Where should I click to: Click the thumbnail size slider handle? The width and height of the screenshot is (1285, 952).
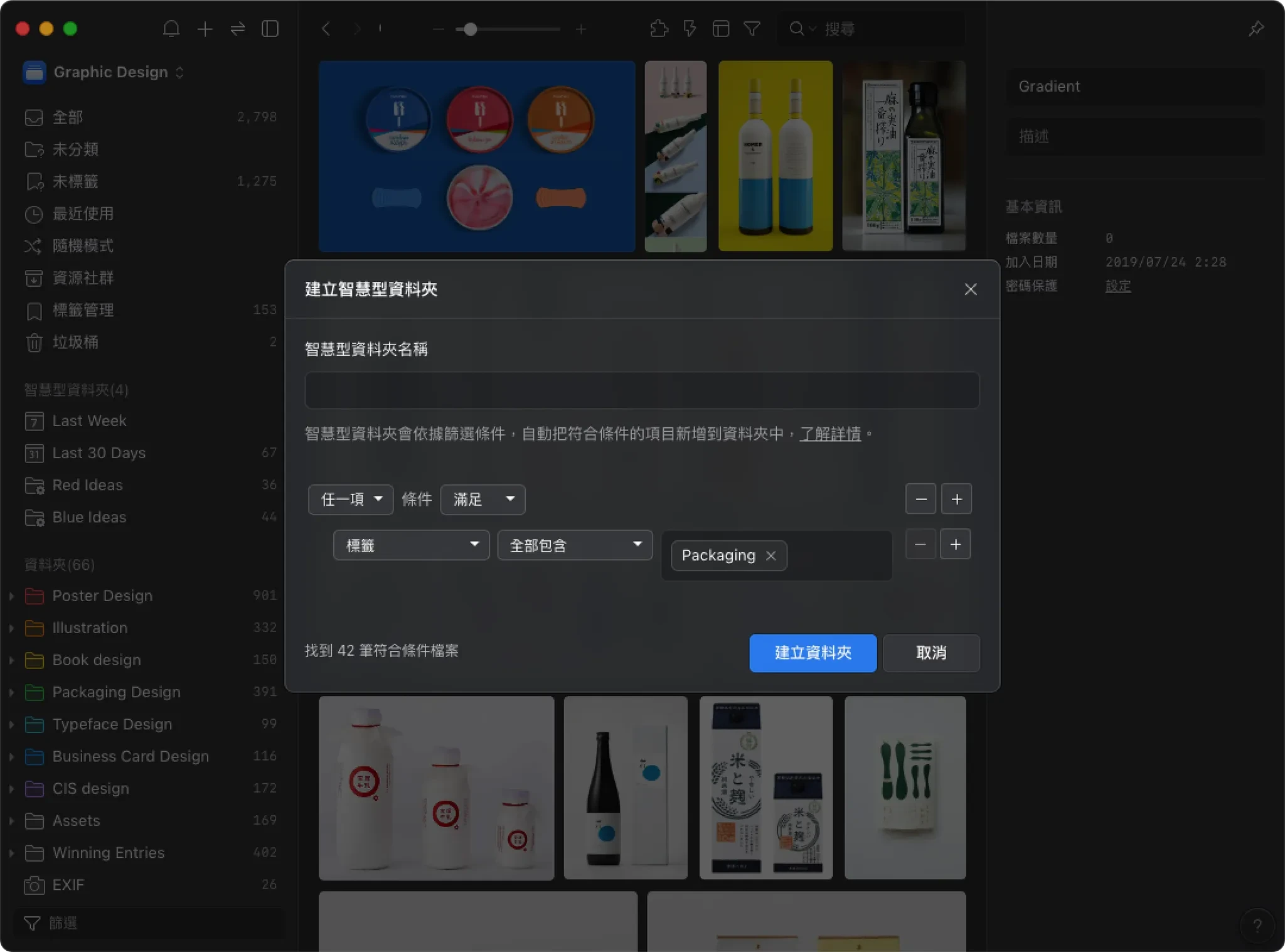tap(470, 29)
